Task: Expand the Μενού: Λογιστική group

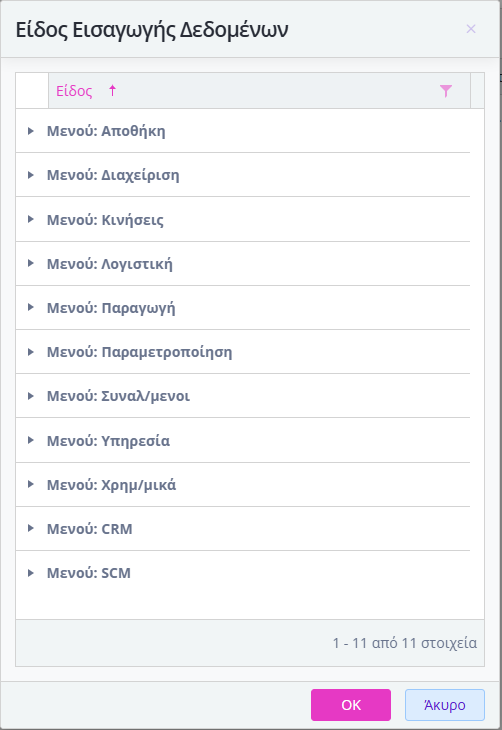Action: click(31, 264)
